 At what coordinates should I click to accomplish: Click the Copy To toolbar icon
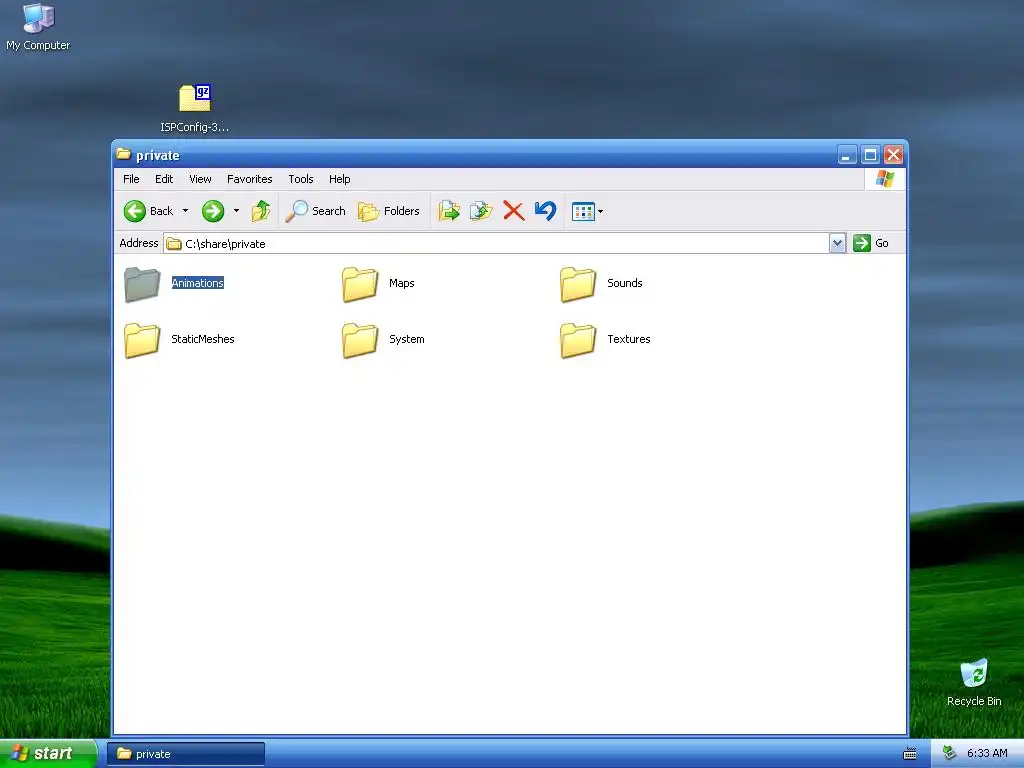click(x=481, y=211)
